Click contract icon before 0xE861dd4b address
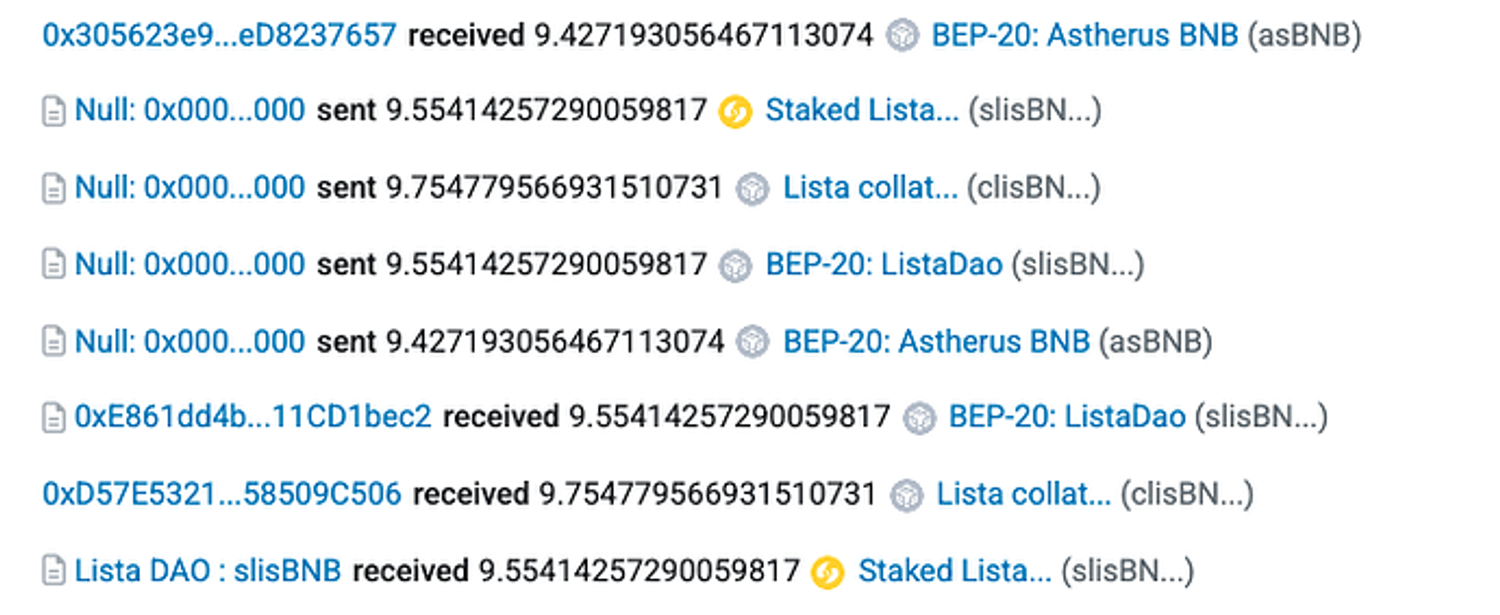The height and width of the screenshot is (615, 1500). point(54,418)
